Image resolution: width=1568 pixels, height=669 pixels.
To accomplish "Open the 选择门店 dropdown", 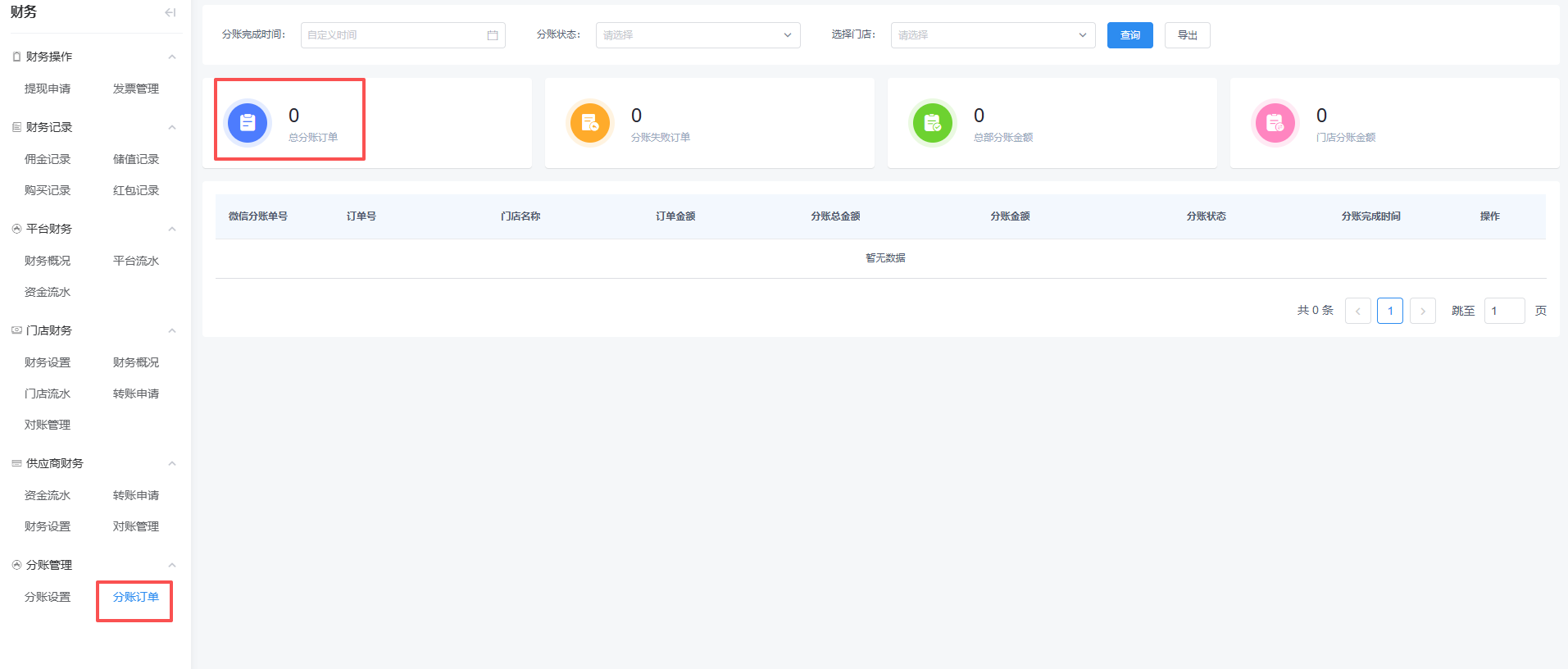I will pos(993,35).
